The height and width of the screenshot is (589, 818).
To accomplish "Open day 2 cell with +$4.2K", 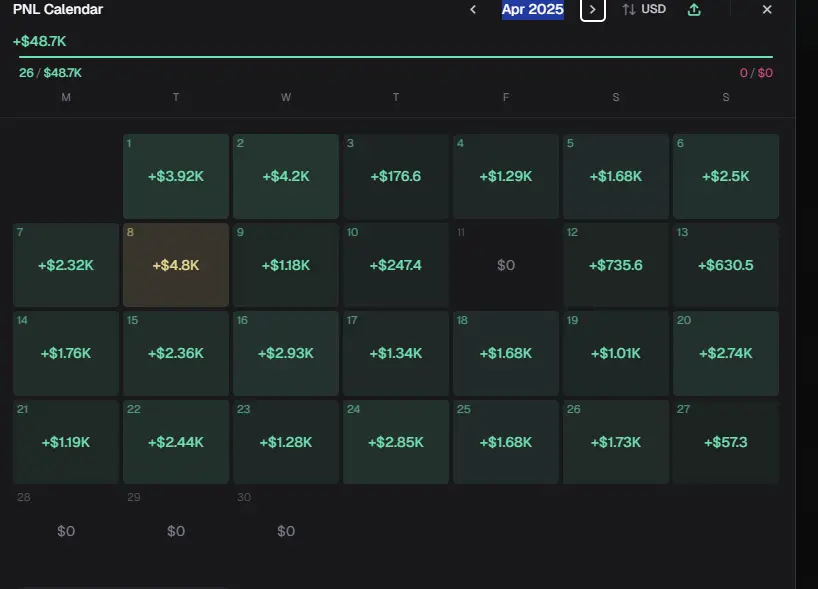I will (x=286, y=176).
